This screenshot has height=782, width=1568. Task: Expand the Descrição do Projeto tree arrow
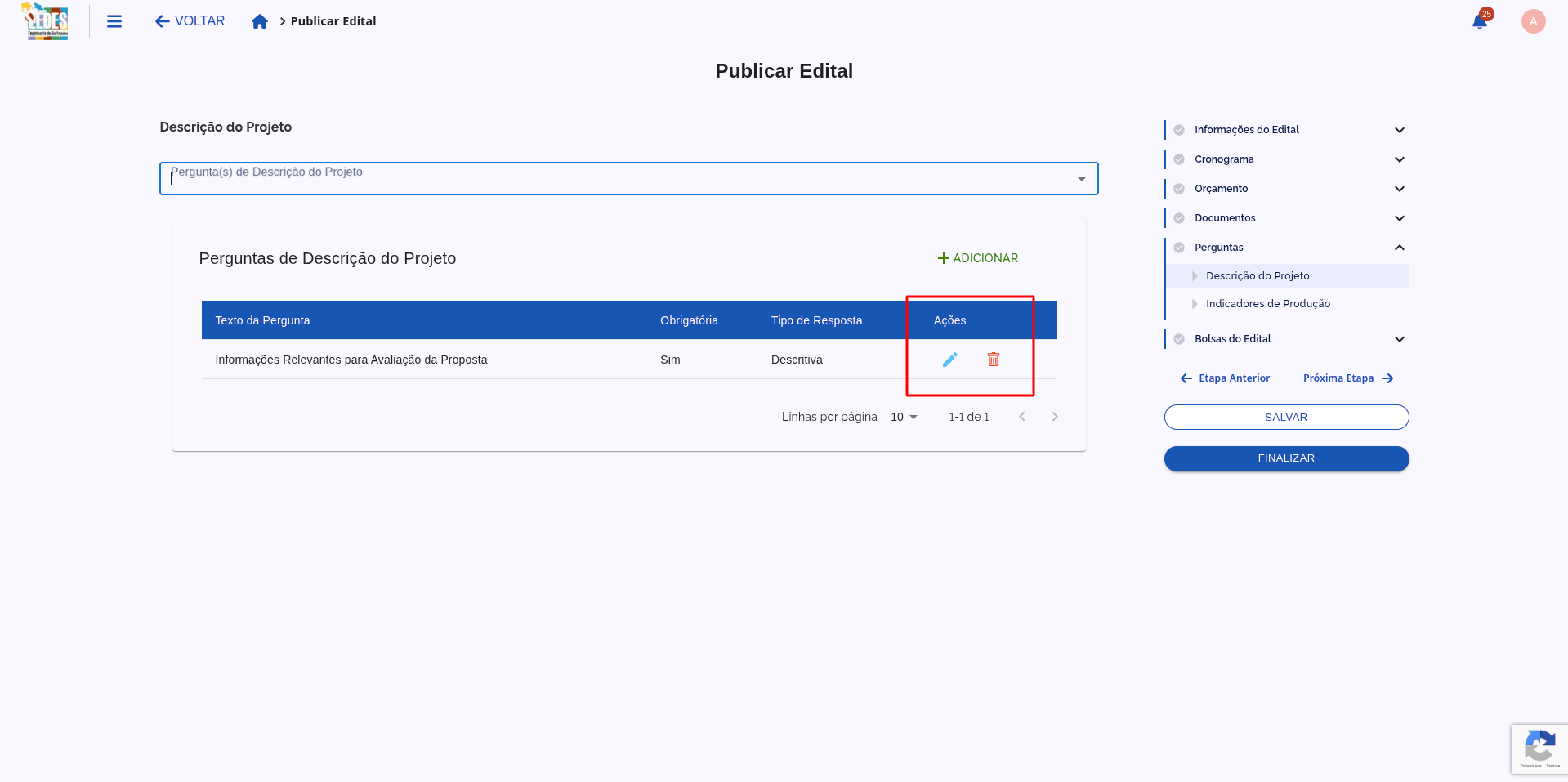[x=1195, y=276]
